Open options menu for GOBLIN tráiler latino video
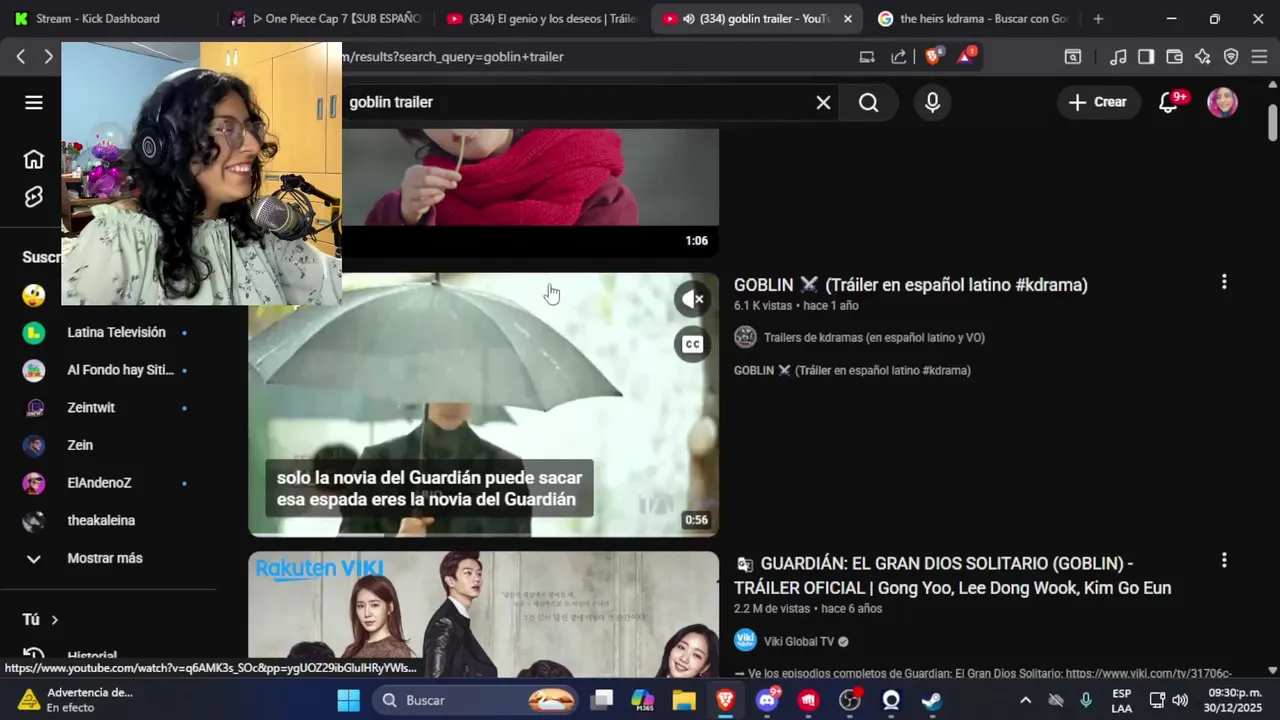This screenshot has width=1280, height=720. coord(1224,283)
